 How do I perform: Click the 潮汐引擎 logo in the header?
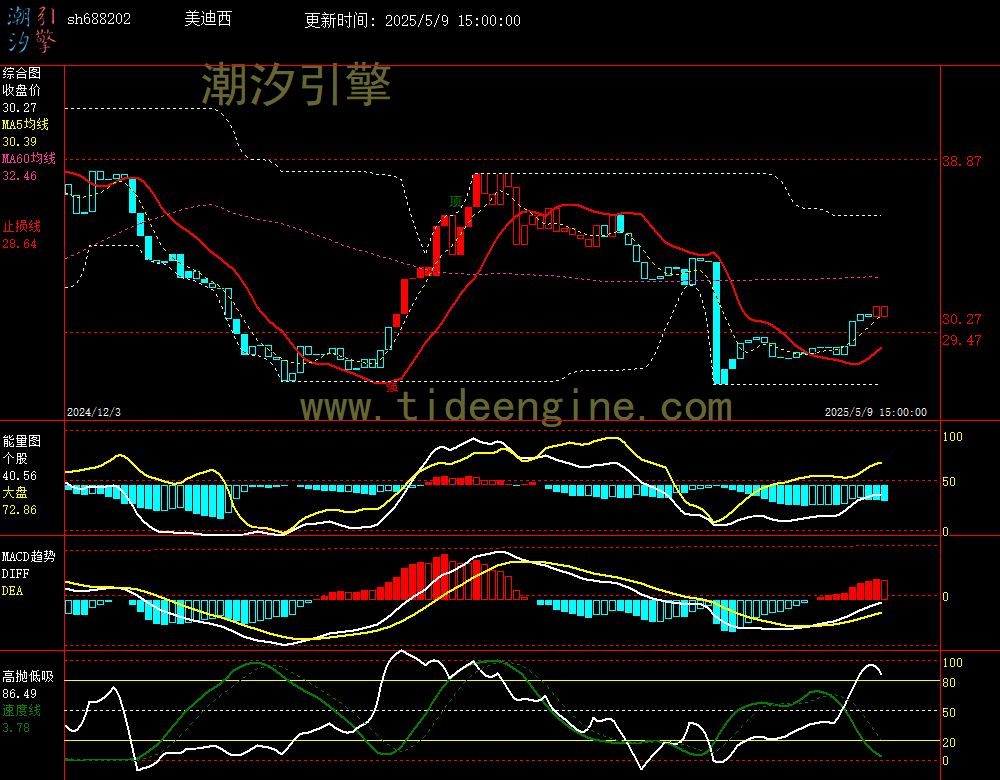point(31,29)
